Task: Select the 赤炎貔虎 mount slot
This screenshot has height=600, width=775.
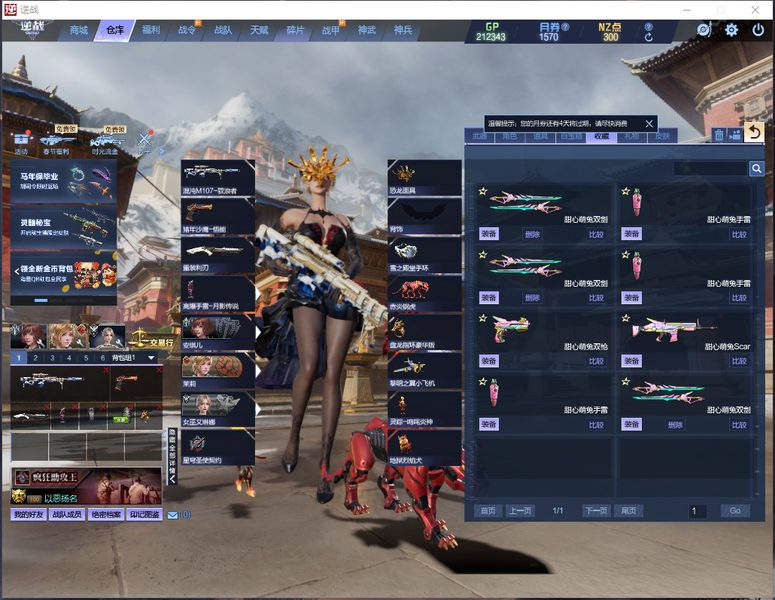Action: tap(425, 293)
